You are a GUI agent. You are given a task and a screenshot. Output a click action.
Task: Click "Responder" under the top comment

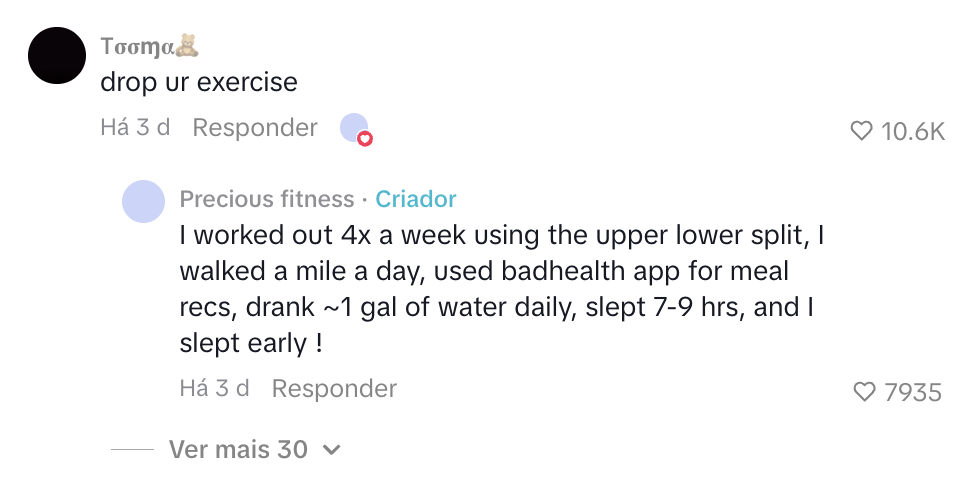point(255,128)
